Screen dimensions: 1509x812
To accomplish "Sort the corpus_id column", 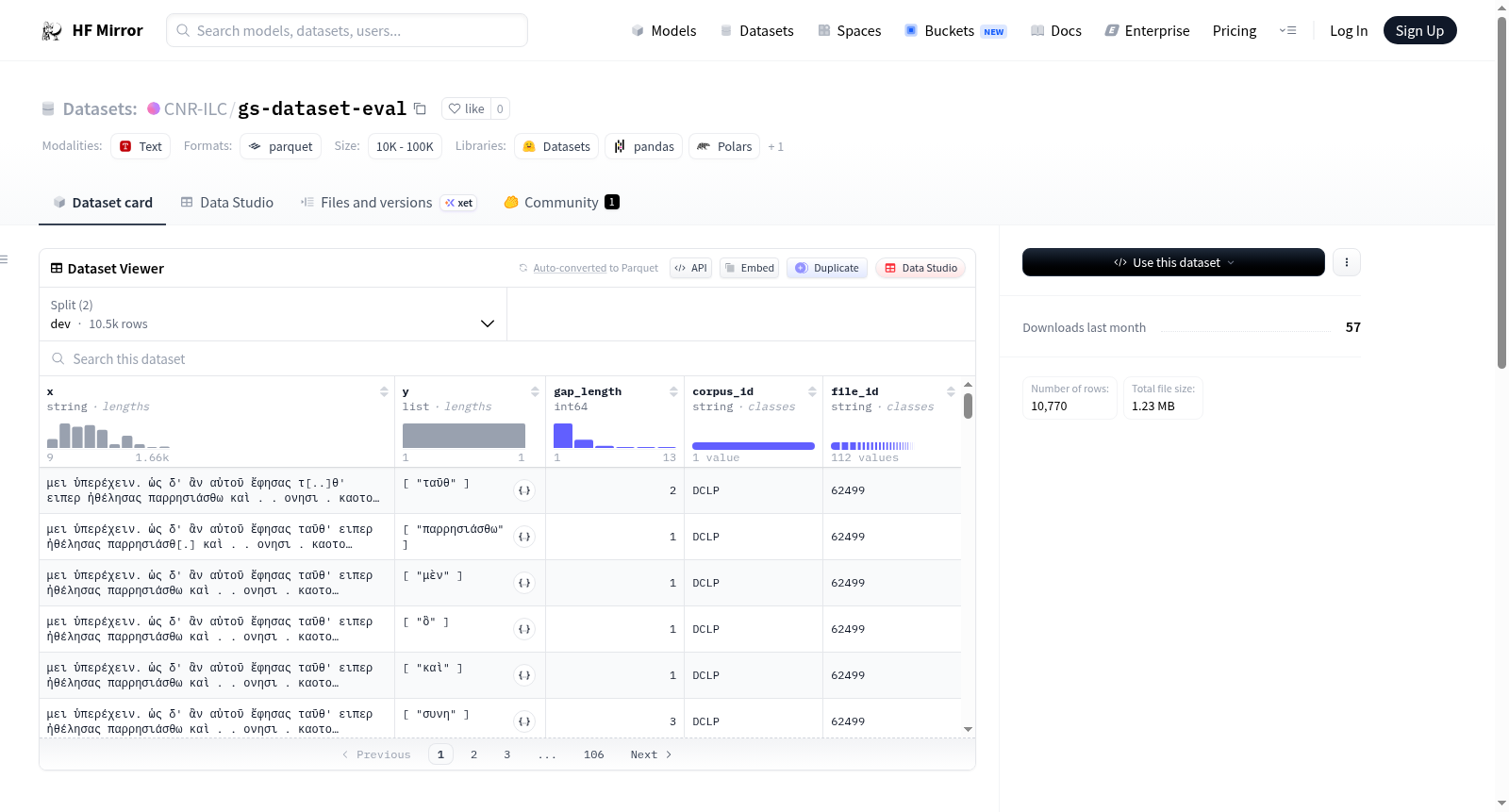I will pyautogui.click(x=812, y=391).
